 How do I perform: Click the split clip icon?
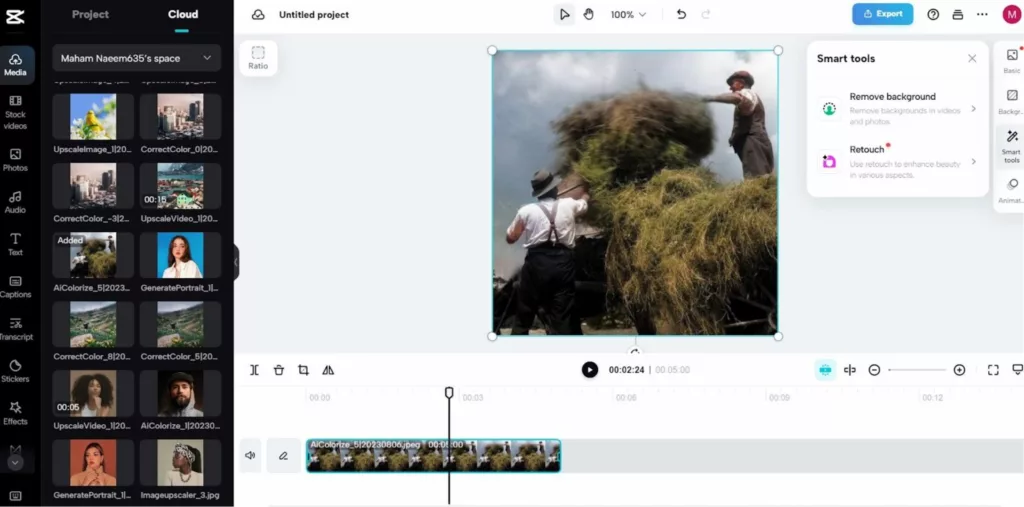coord(254,370)
